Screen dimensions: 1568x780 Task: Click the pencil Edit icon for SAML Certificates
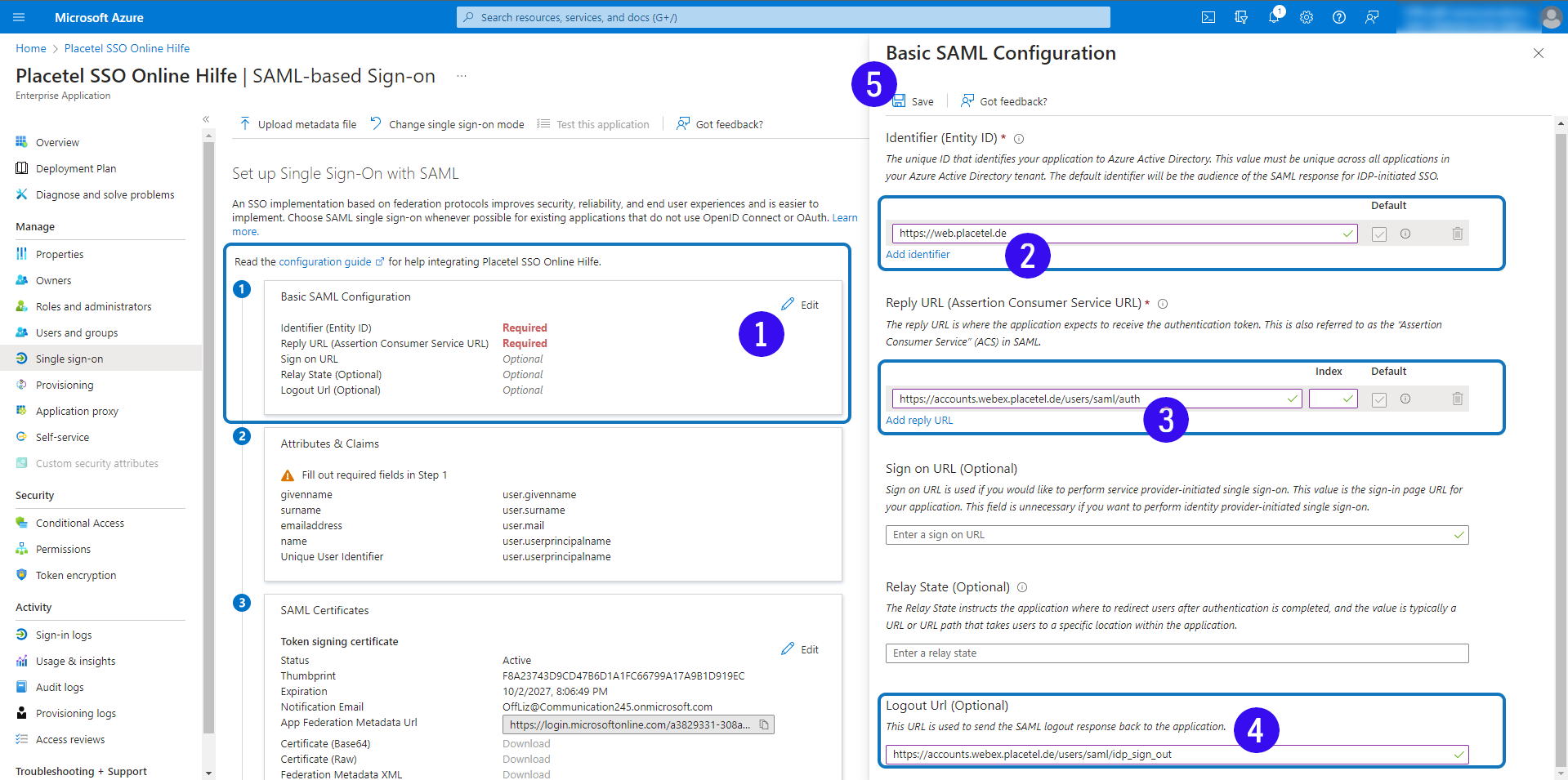[788, 649]
